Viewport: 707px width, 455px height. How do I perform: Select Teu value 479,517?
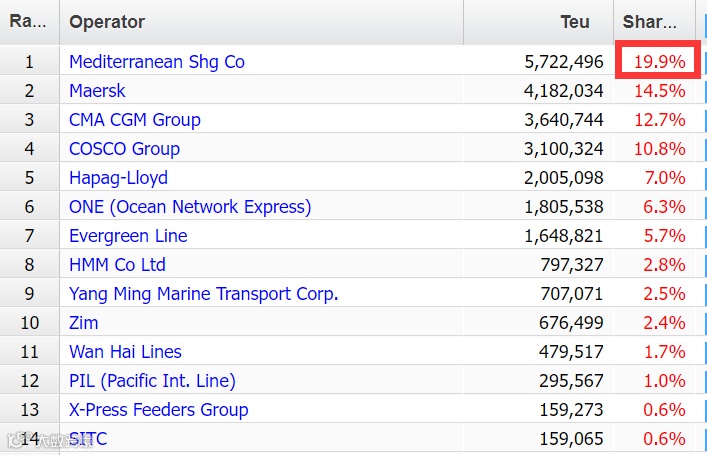(x=571, y=352)
